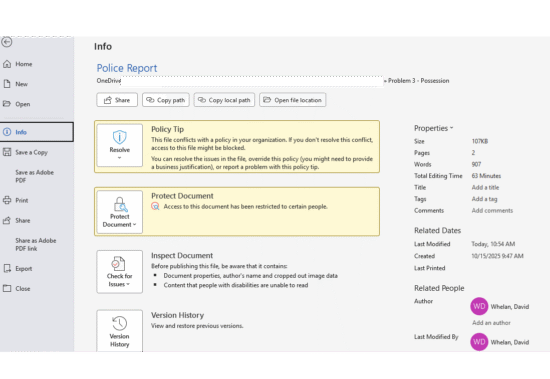Image resolution: width=550 pixels, height=379 pixels.
Task: Click the Policy Tip heading
Action: click(x=167, y=129)
